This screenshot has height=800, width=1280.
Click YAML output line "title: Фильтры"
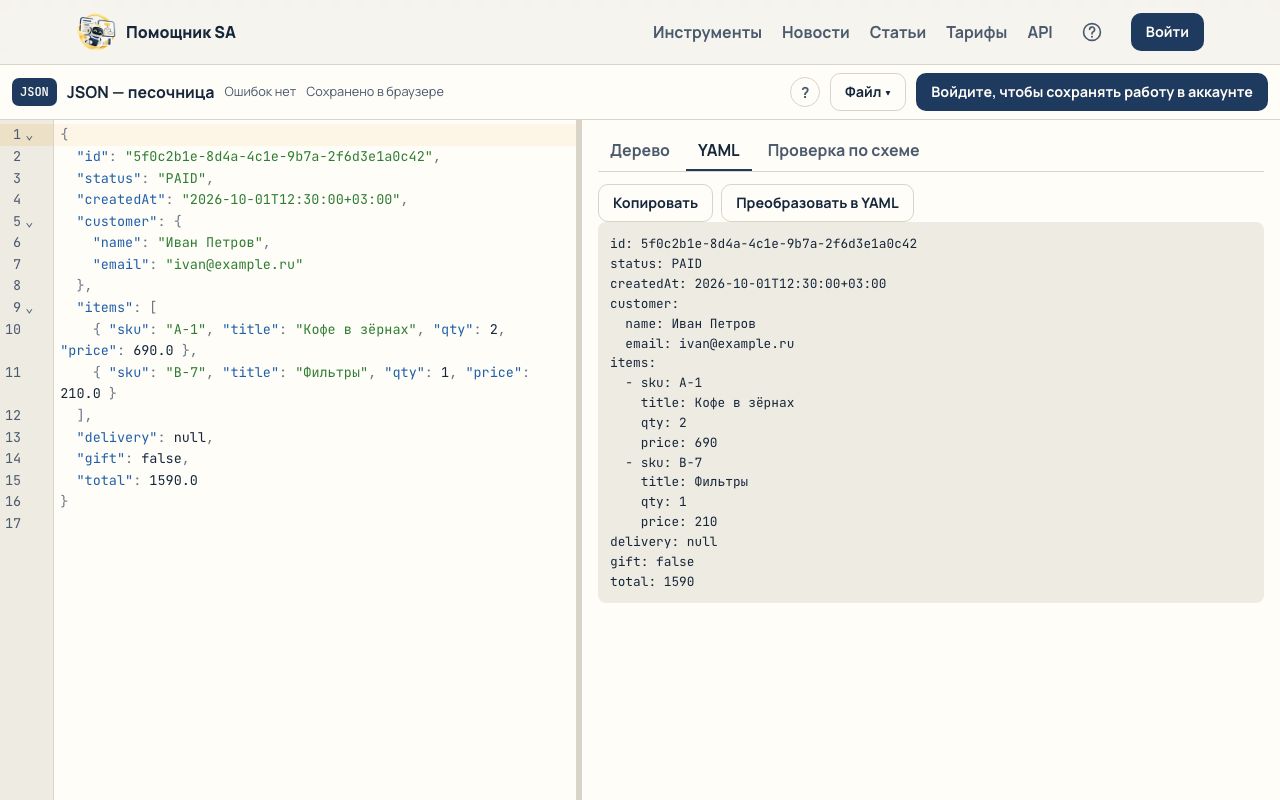pyautogui.click(x=694, y=482)
